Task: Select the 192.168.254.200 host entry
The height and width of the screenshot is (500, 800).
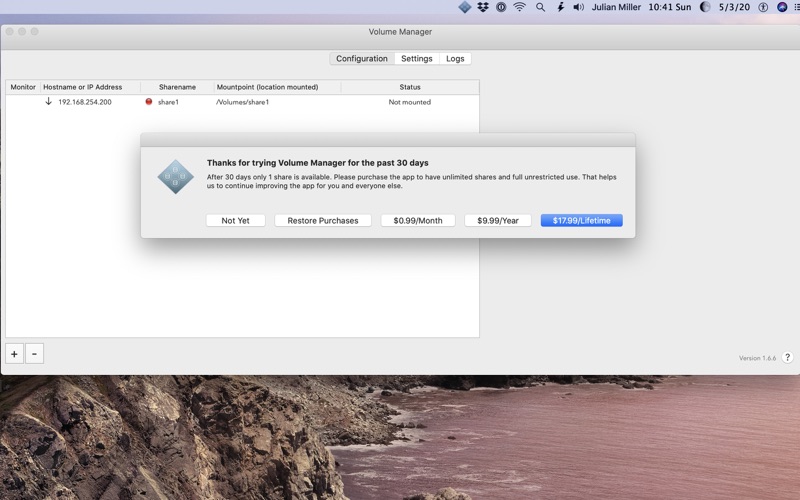Action: point(85,102)
